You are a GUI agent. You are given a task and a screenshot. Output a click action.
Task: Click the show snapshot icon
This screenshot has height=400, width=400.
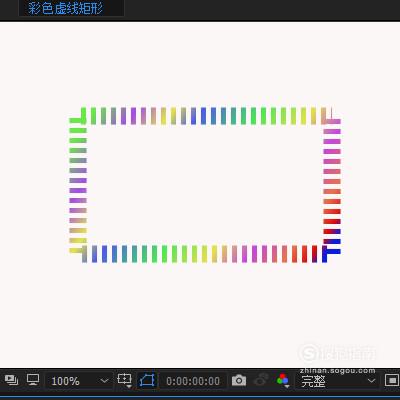coord(261,380)
